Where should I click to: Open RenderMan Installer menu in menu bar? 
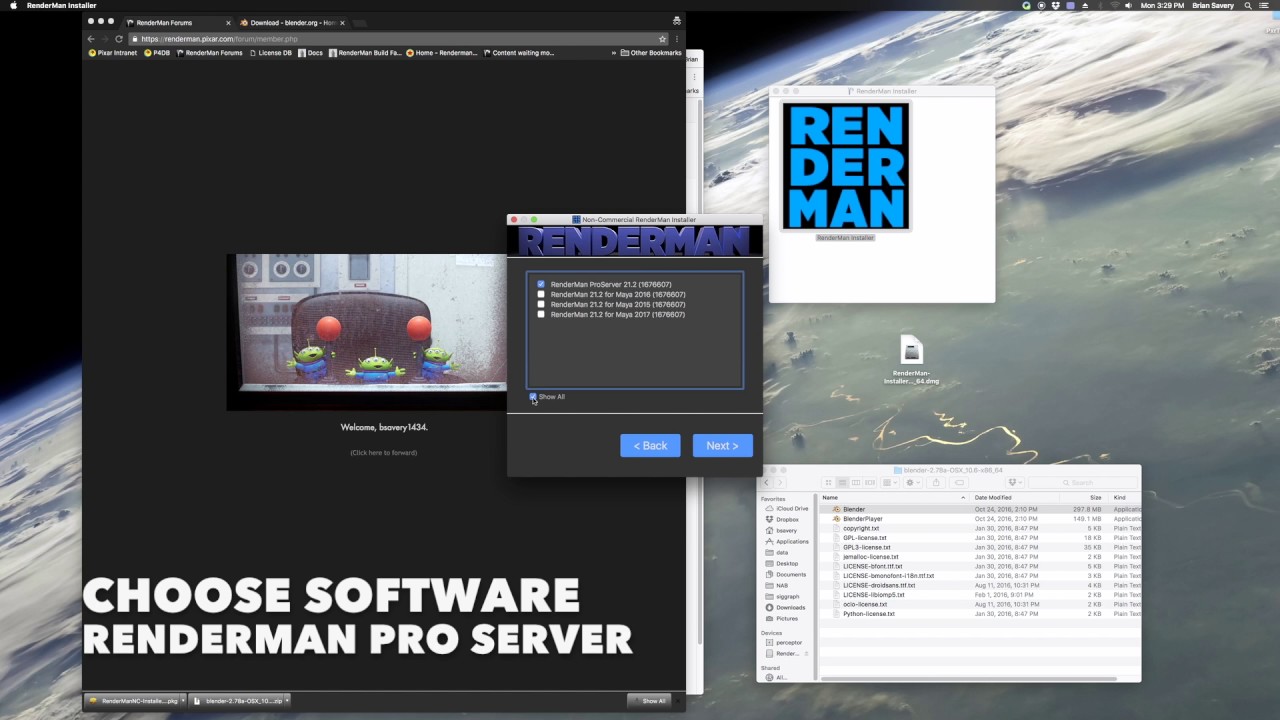click(x=61, y=5)
